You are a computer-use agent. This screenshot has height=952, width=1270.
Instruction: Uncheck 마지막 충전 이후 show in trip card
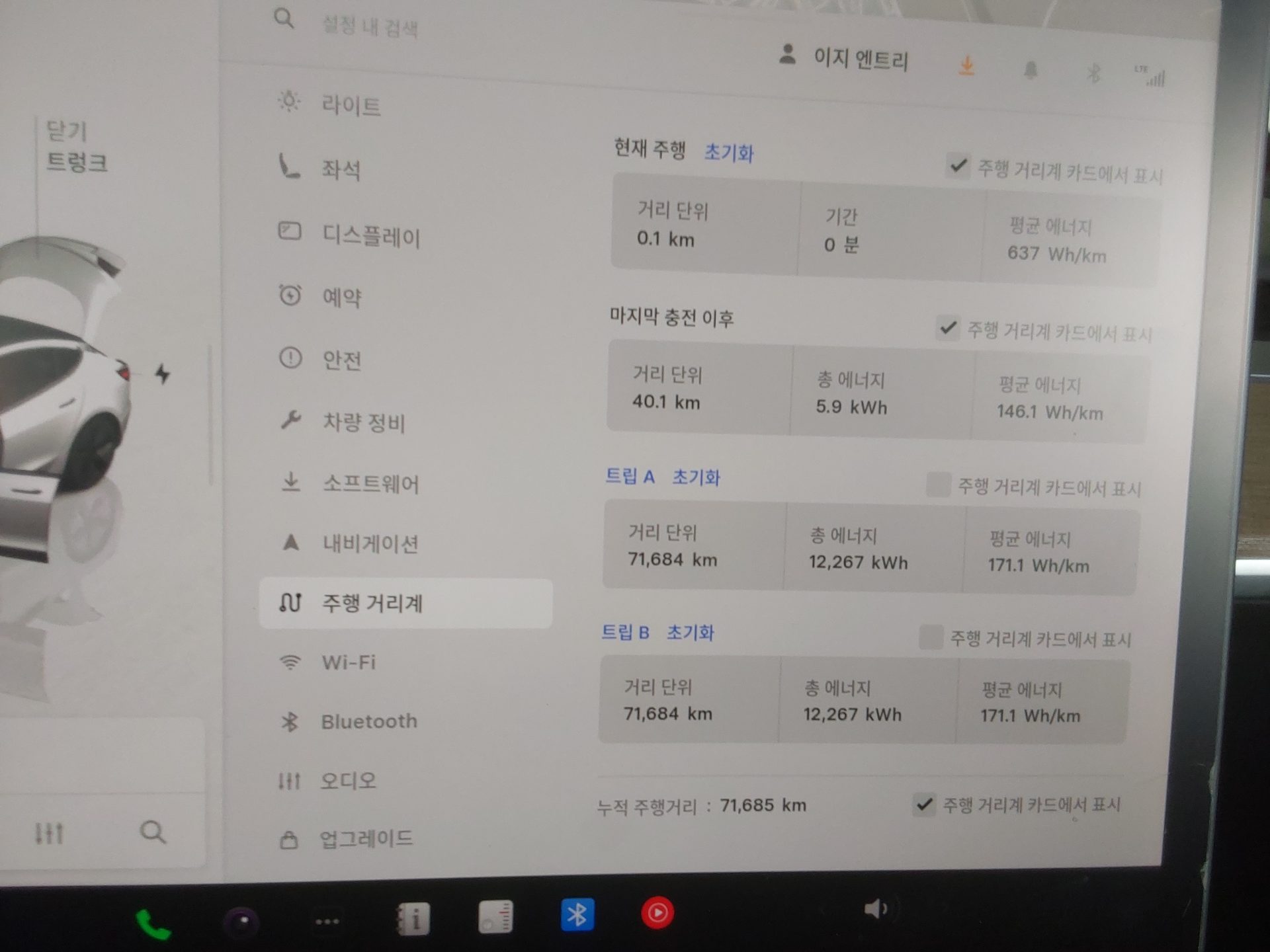click(948, 327)
